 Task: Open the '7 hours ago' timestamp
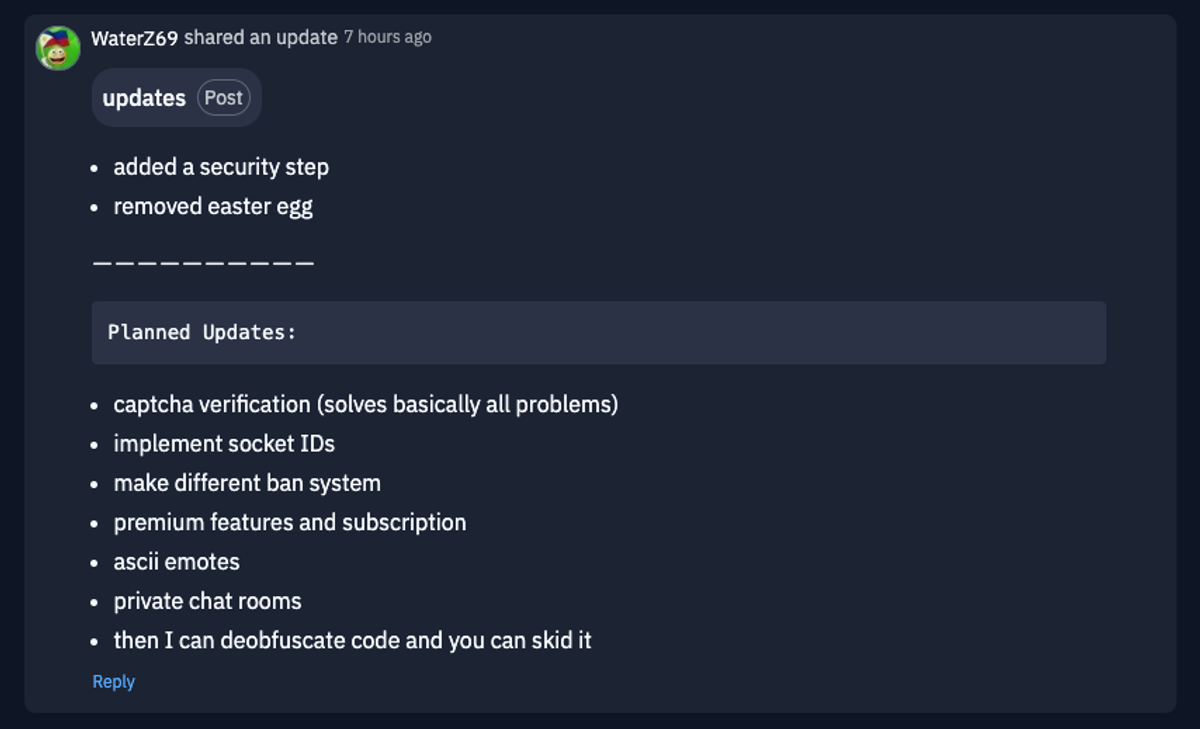point(388,37)
